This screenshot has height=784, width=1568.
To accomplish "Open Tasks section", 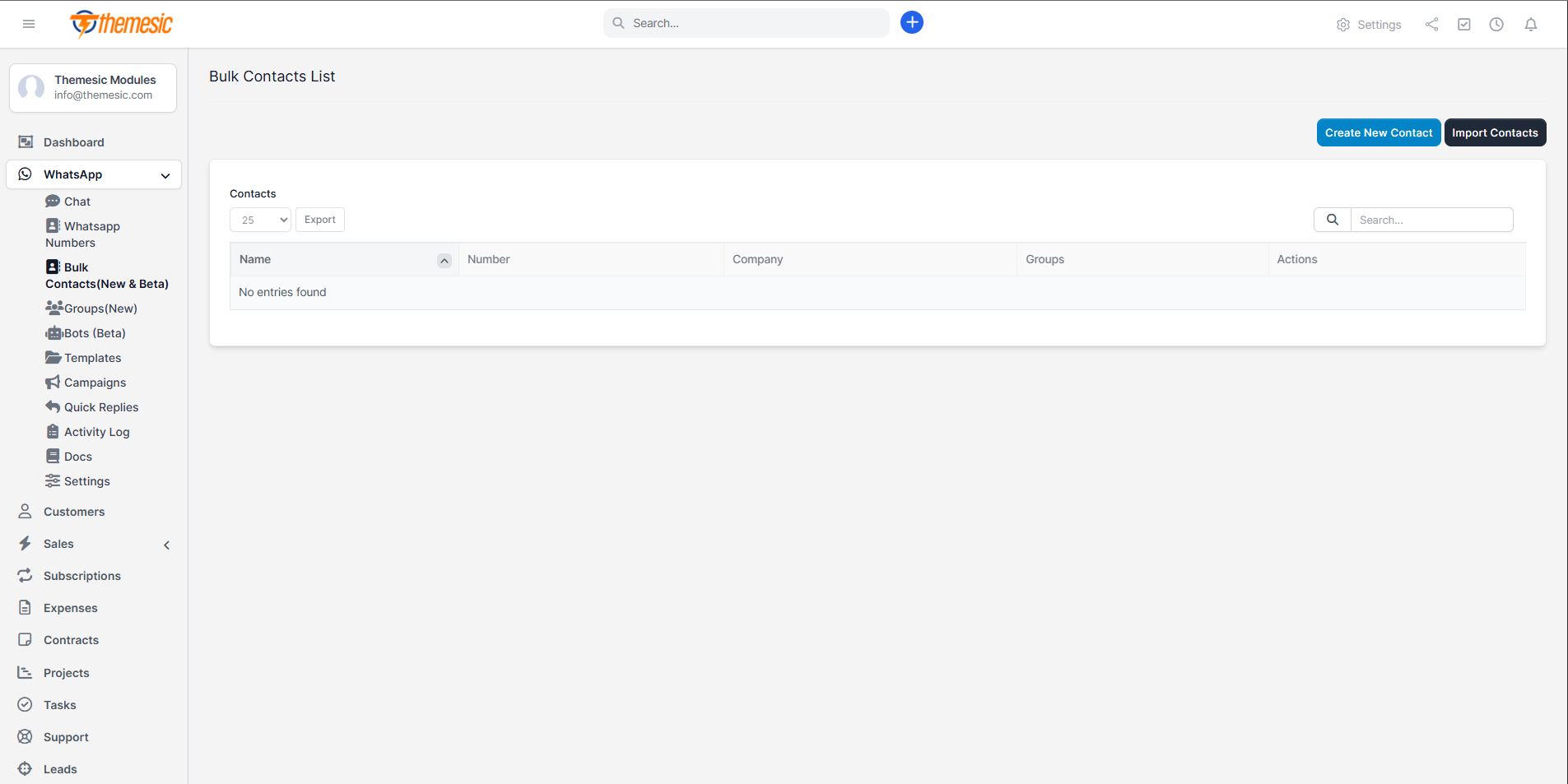I will 59,705.
